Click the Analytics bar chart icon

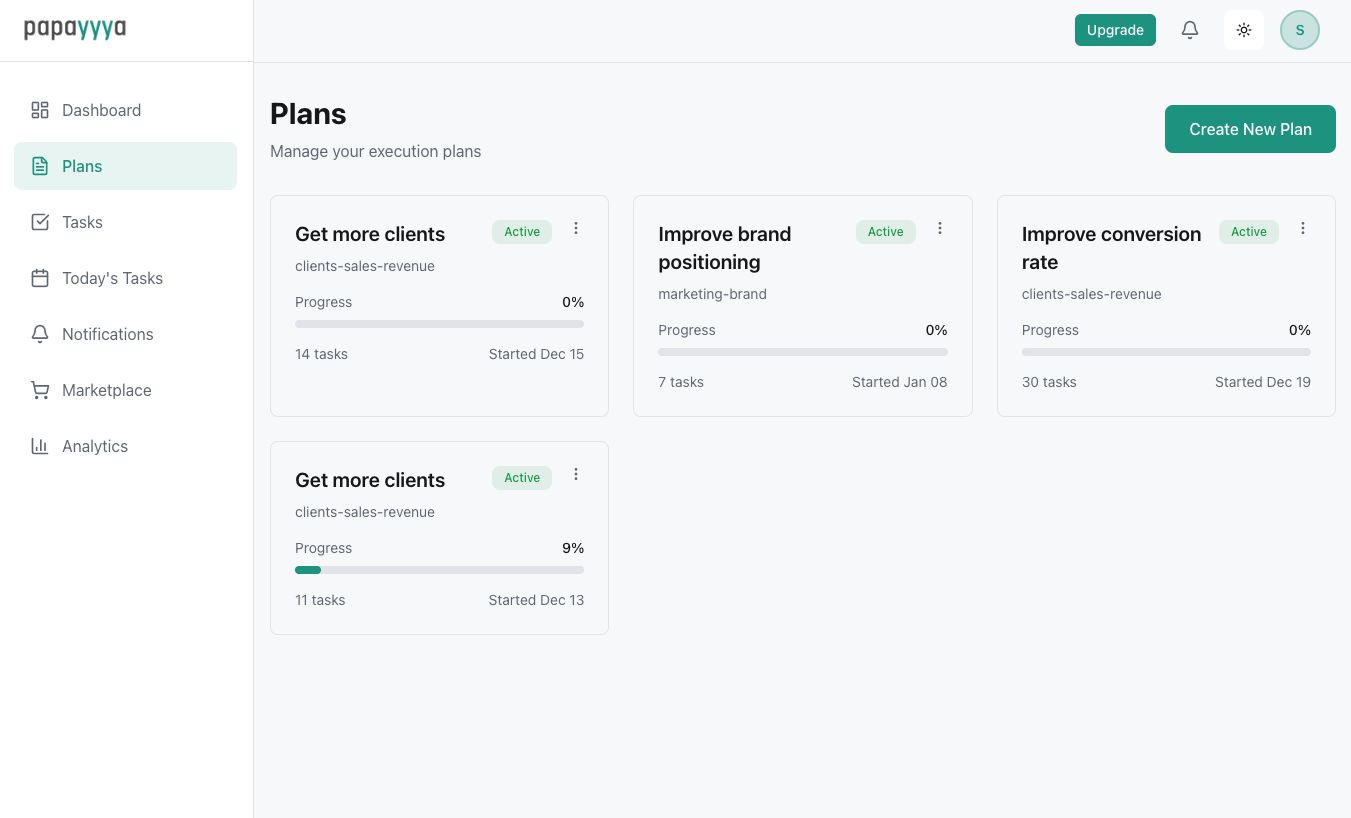(x=40, y=446)
